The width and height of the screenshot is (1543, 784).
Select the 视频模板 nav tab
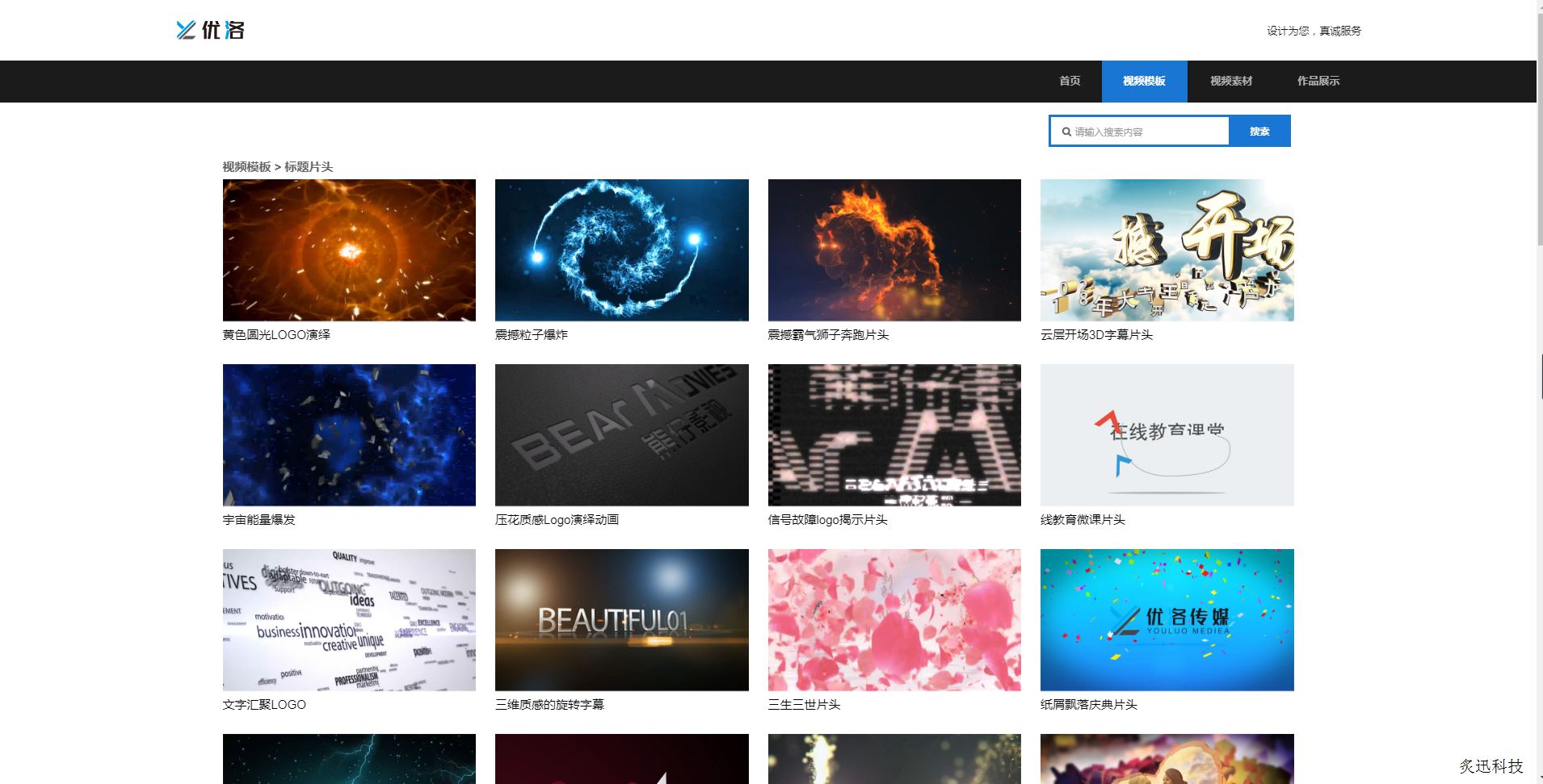pos(1144,81)
